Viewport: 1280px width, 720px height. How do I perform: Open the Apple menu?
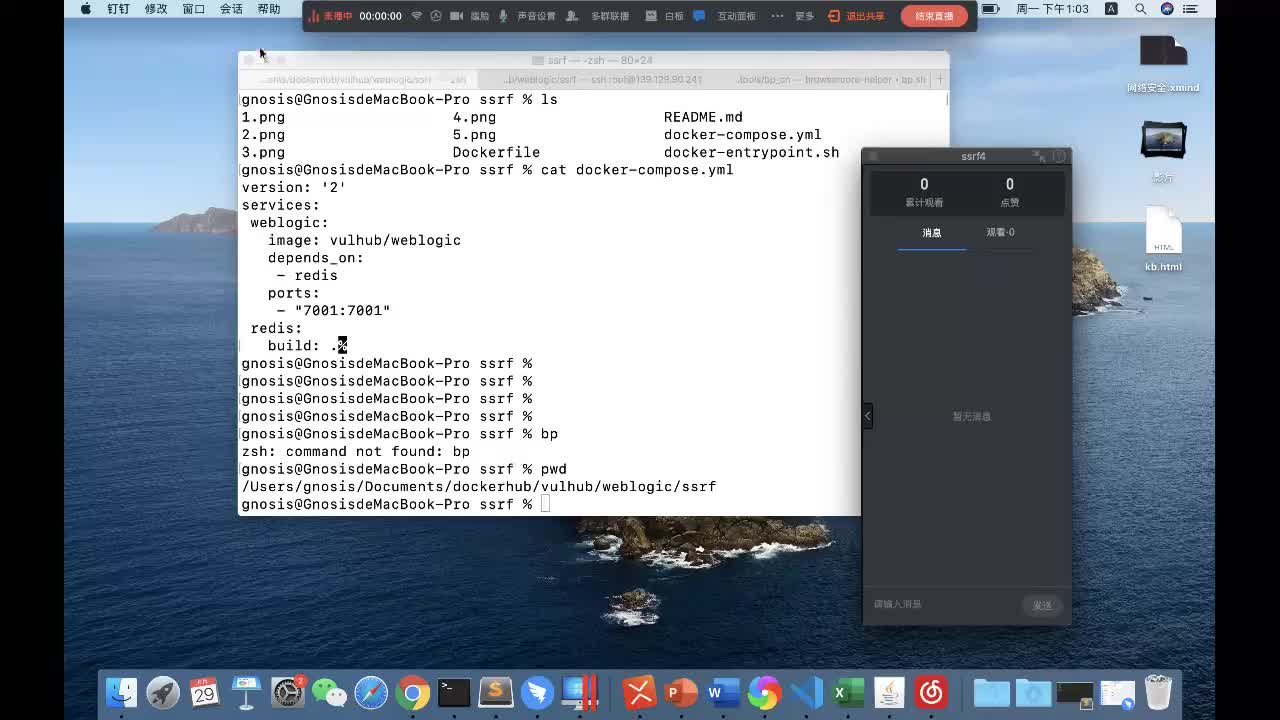[86, 9]
